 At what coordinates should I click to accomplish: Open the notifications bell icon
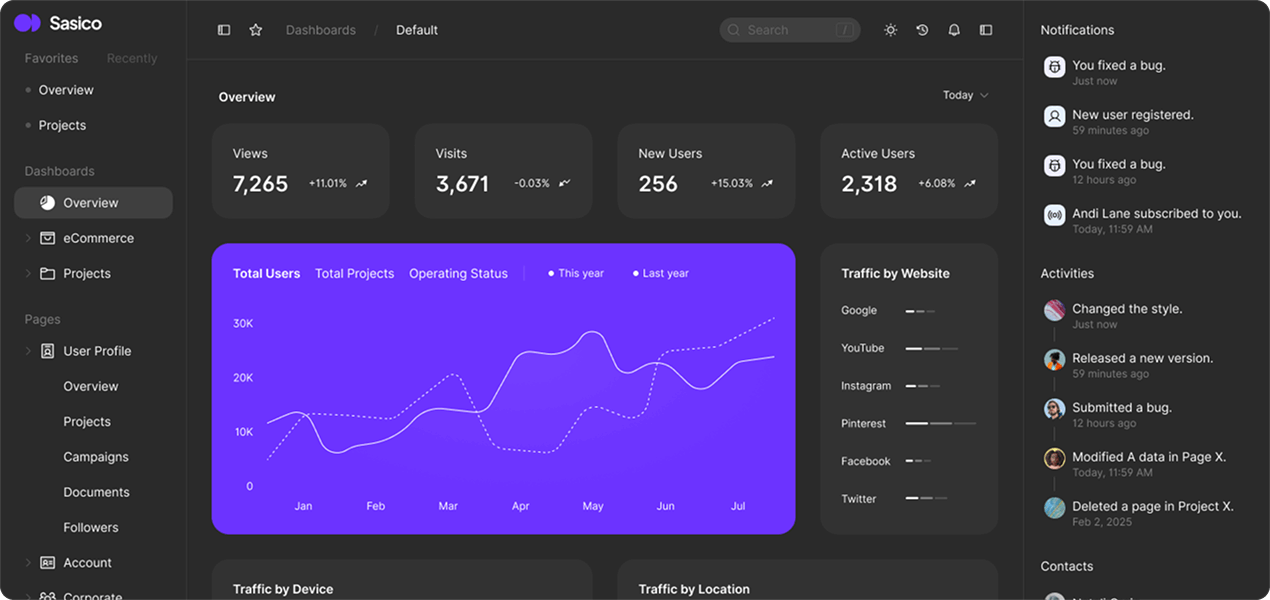(954, 30)
